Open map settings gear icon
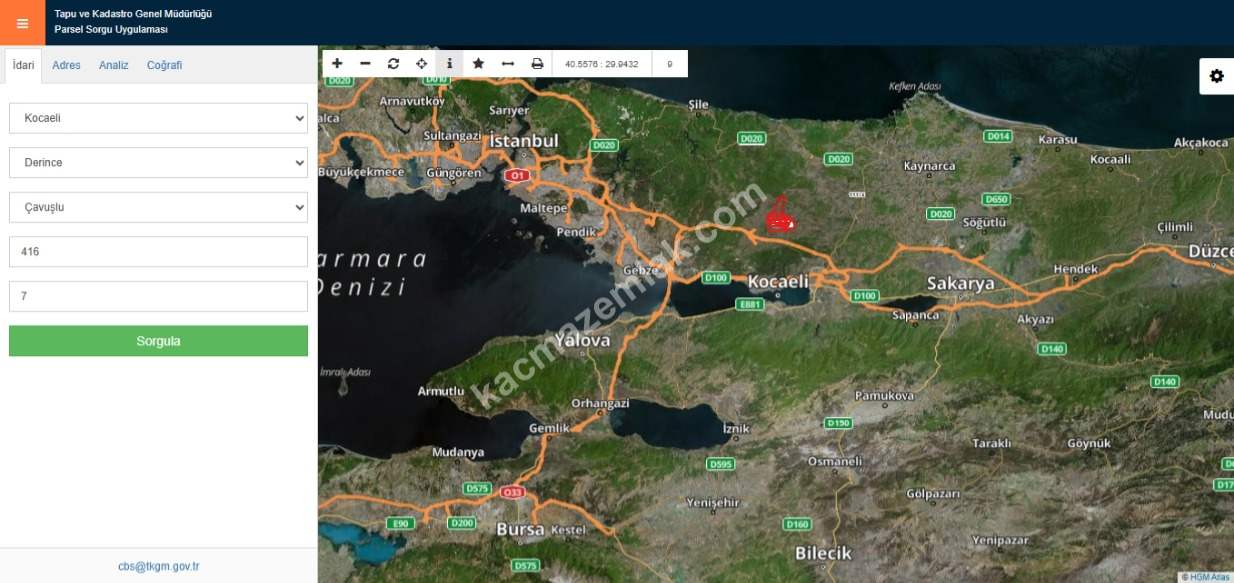Screen dimensions: 1234x583 [1216, 76]
